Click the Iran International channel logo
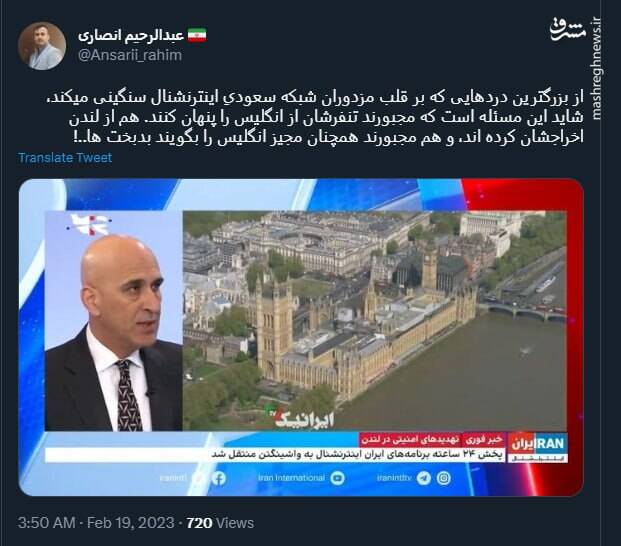The image size is (621, 546). (538, 448)
